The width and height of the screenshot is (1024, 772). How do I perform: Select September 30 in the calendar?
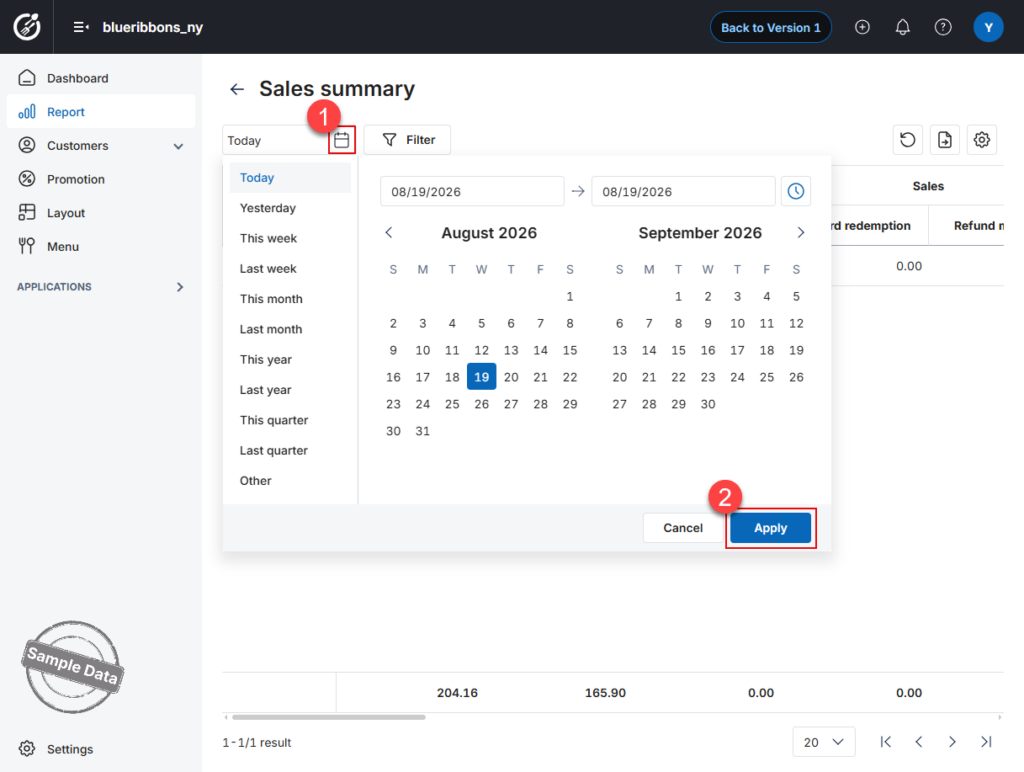coord(708,404)
